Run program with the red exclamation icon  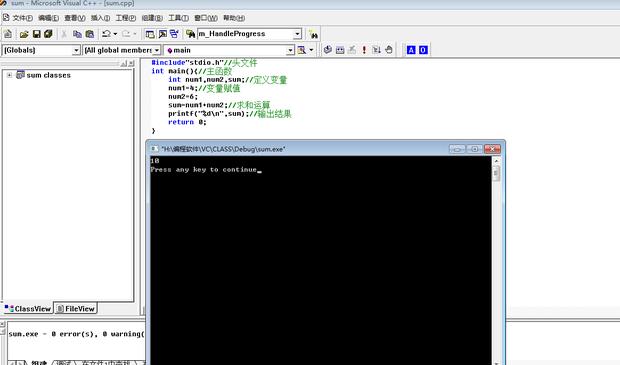click(x=364, y=50)
